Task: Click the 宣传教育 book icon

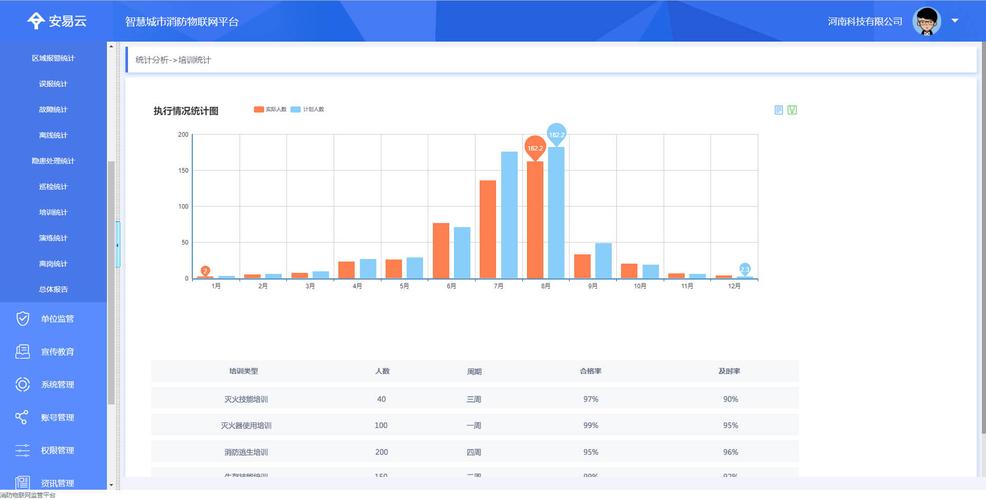Action: point(23,352)
